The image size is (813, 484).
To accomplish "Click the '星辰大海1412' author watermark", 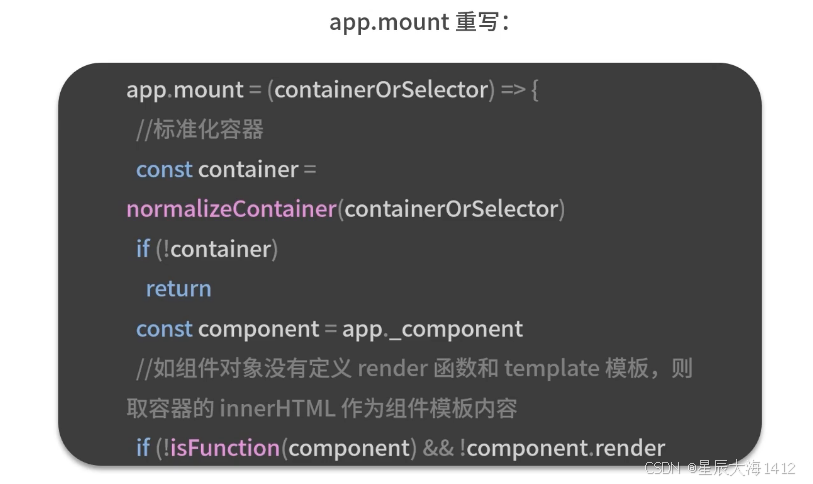I will coord(747,468).
